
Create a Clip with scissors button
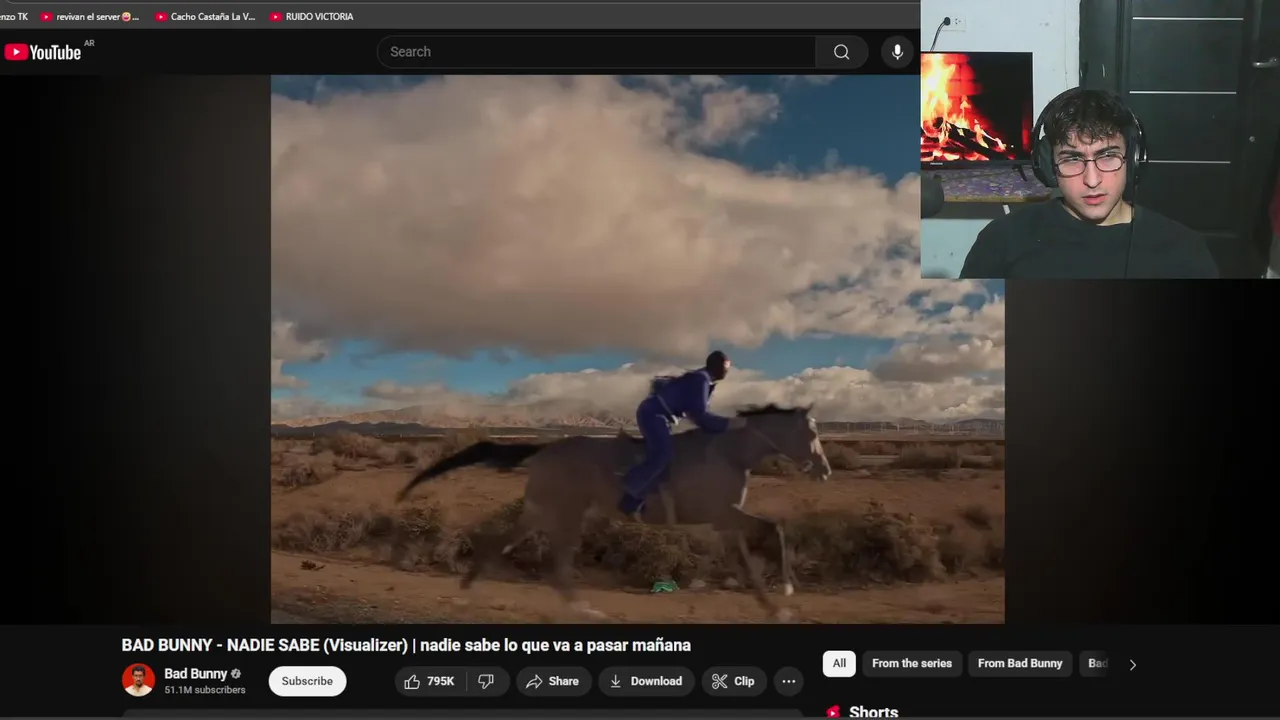point(733,681)
